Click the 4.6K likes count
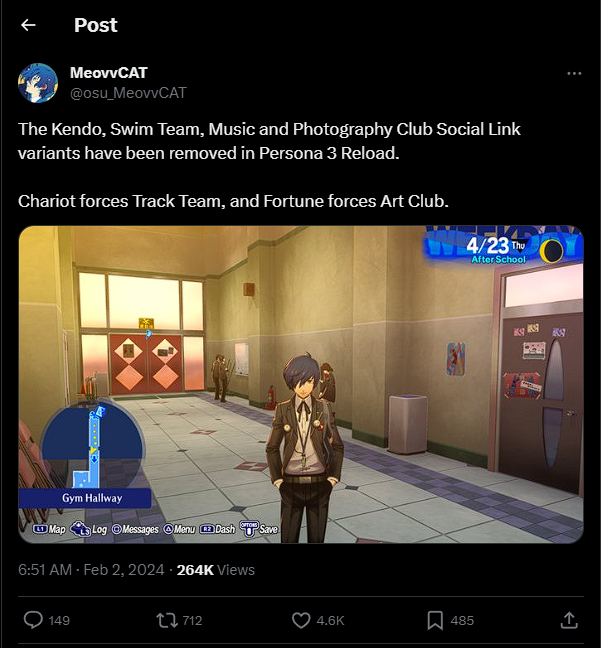 click(x=330, y=620)
